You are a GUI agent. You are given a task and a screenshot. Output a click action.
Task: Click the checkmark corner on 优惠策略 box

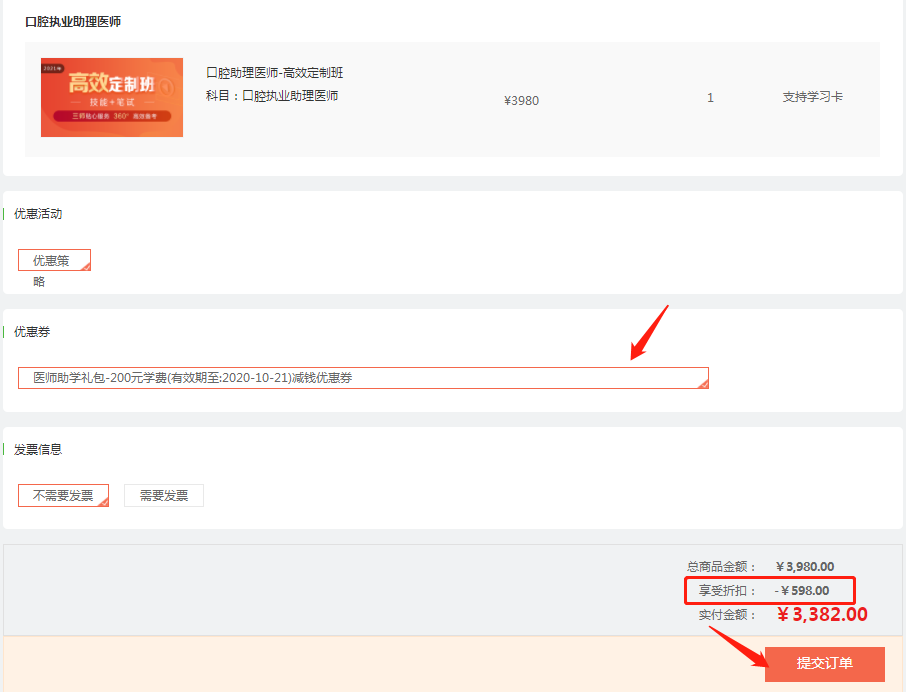pos(86,266)
